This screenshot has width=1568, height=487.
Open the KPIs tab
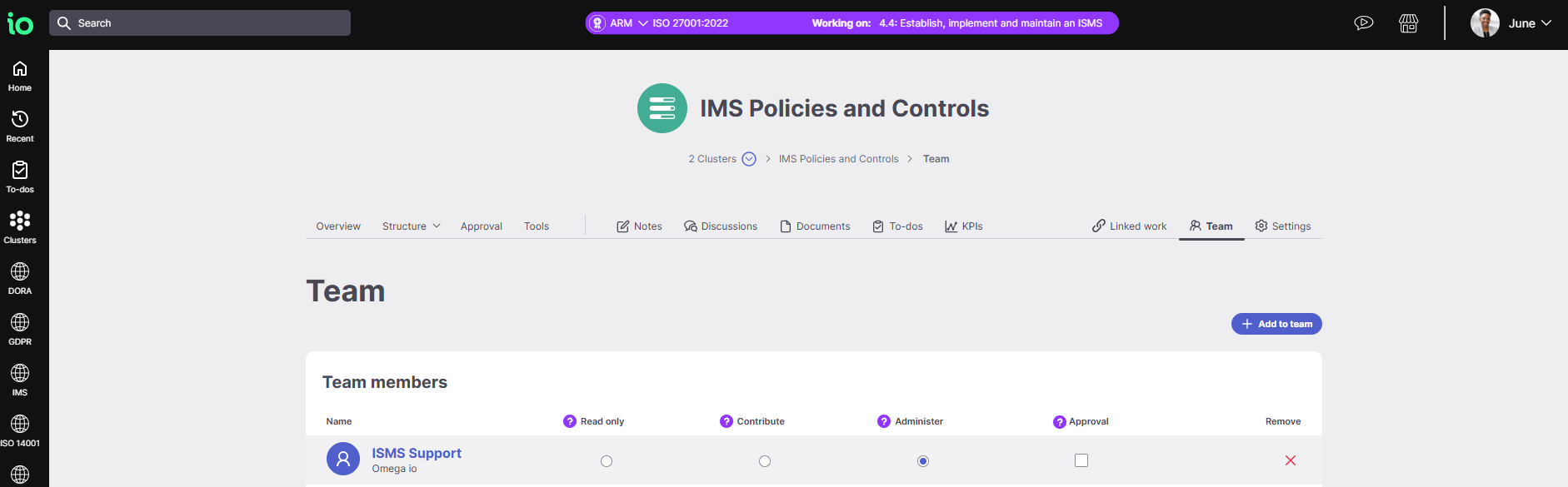point(964,226)
